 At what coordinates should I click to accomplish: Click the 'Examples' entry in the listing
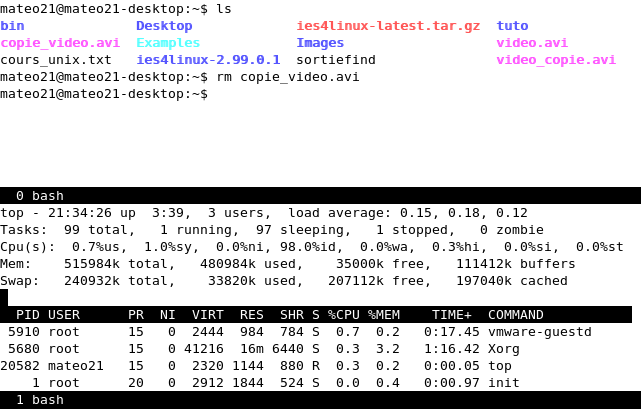click(168, 43)
